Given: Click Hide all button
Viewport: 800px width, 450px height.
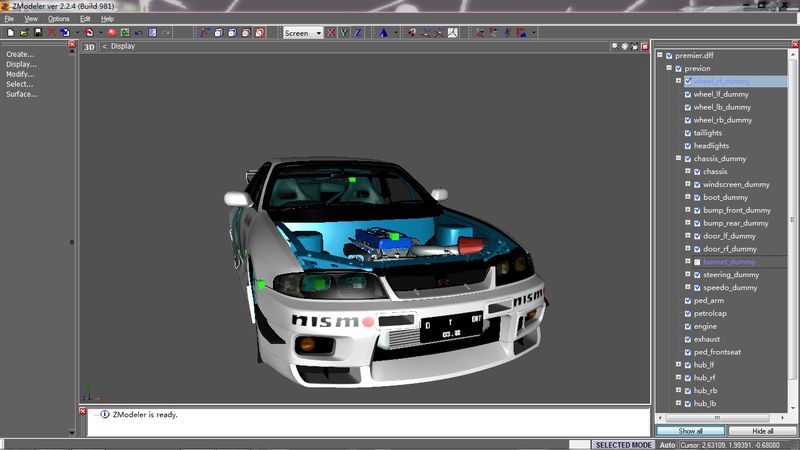Looking at the screenshot, I should pyautogui.click(x=762, y=431).
